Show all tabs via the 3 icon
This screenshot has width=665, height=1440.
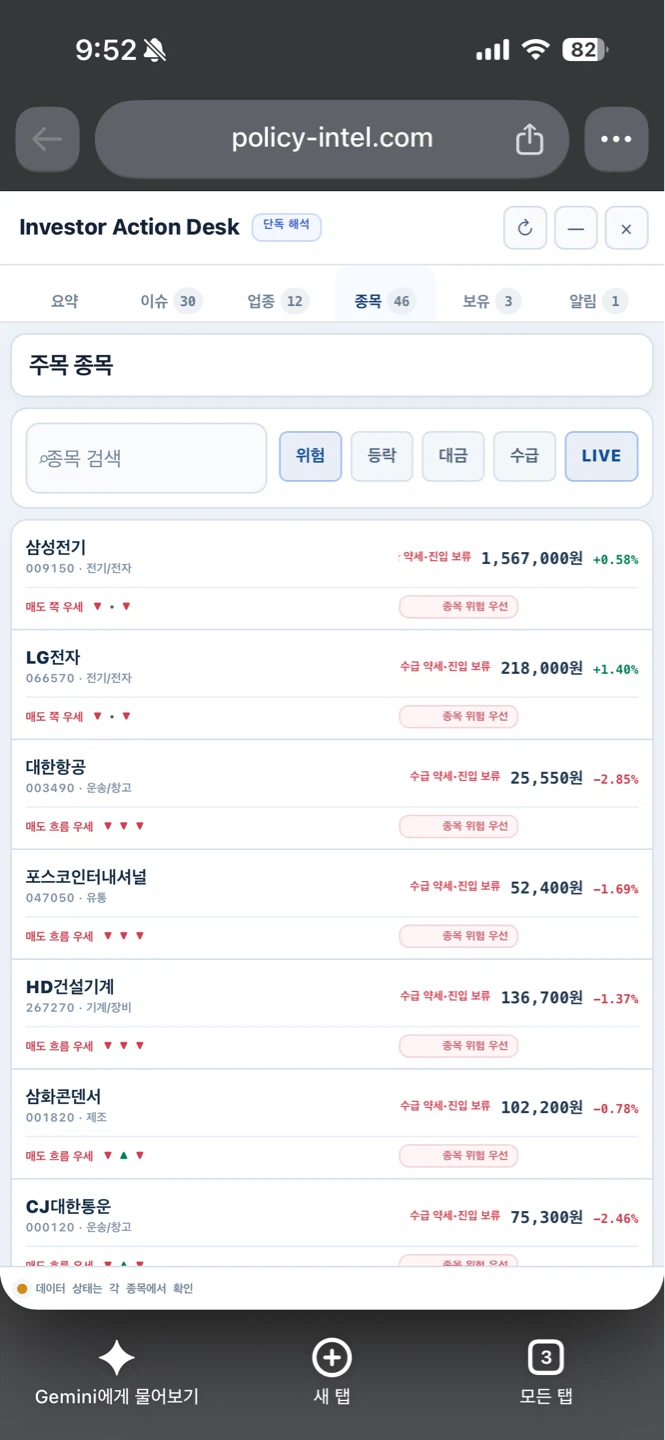(546, 1357)
